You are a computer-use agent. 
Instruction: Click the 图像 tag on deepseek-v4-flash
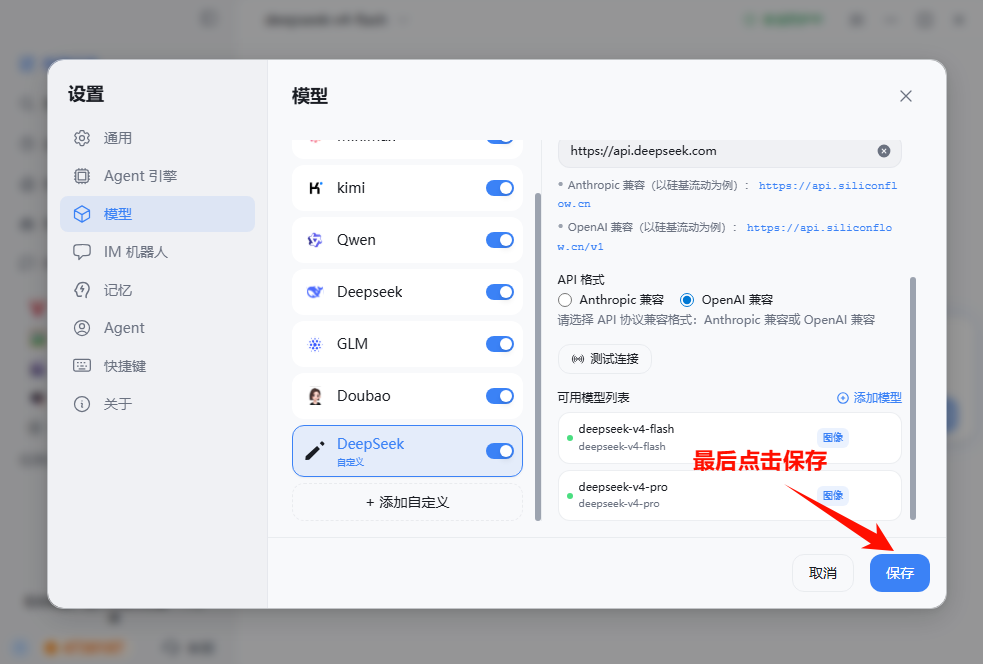833,438
